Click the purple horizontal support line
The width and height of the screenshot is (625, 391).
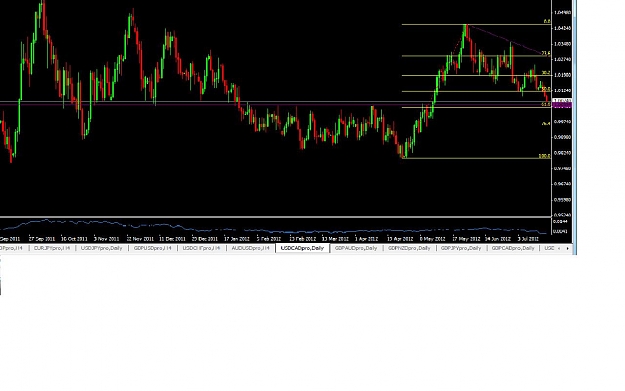[x=275, y=105]
